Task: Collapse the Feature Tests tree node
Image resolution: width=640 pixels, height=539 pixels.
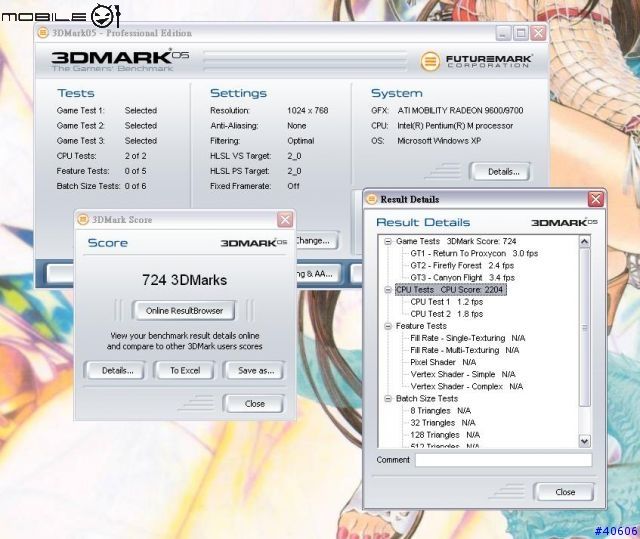Action: click(388, 326)
